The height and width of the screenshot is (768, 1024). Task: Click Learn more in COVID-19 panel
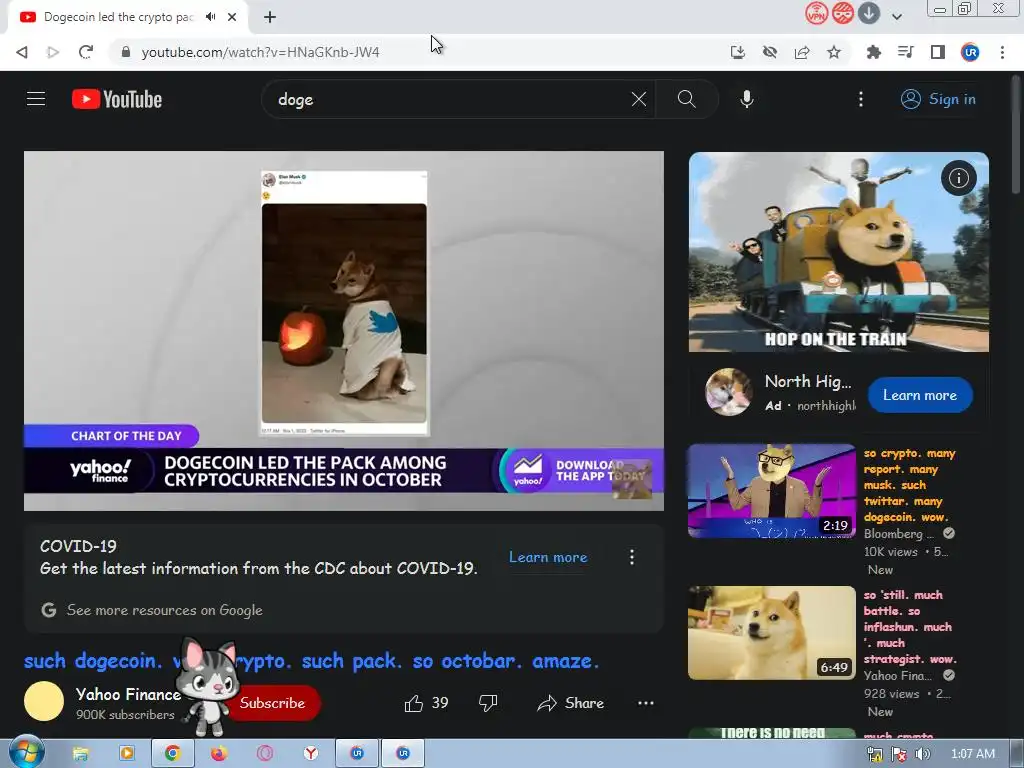tap(548, 557)
